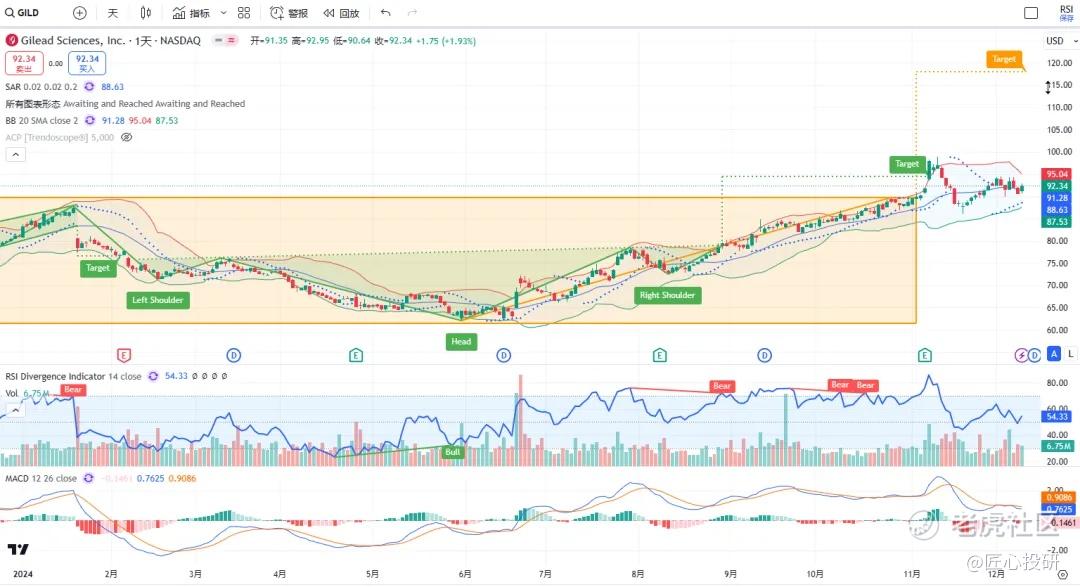Click the green Target label near February
1080x587 pixels.
(98, 268)
